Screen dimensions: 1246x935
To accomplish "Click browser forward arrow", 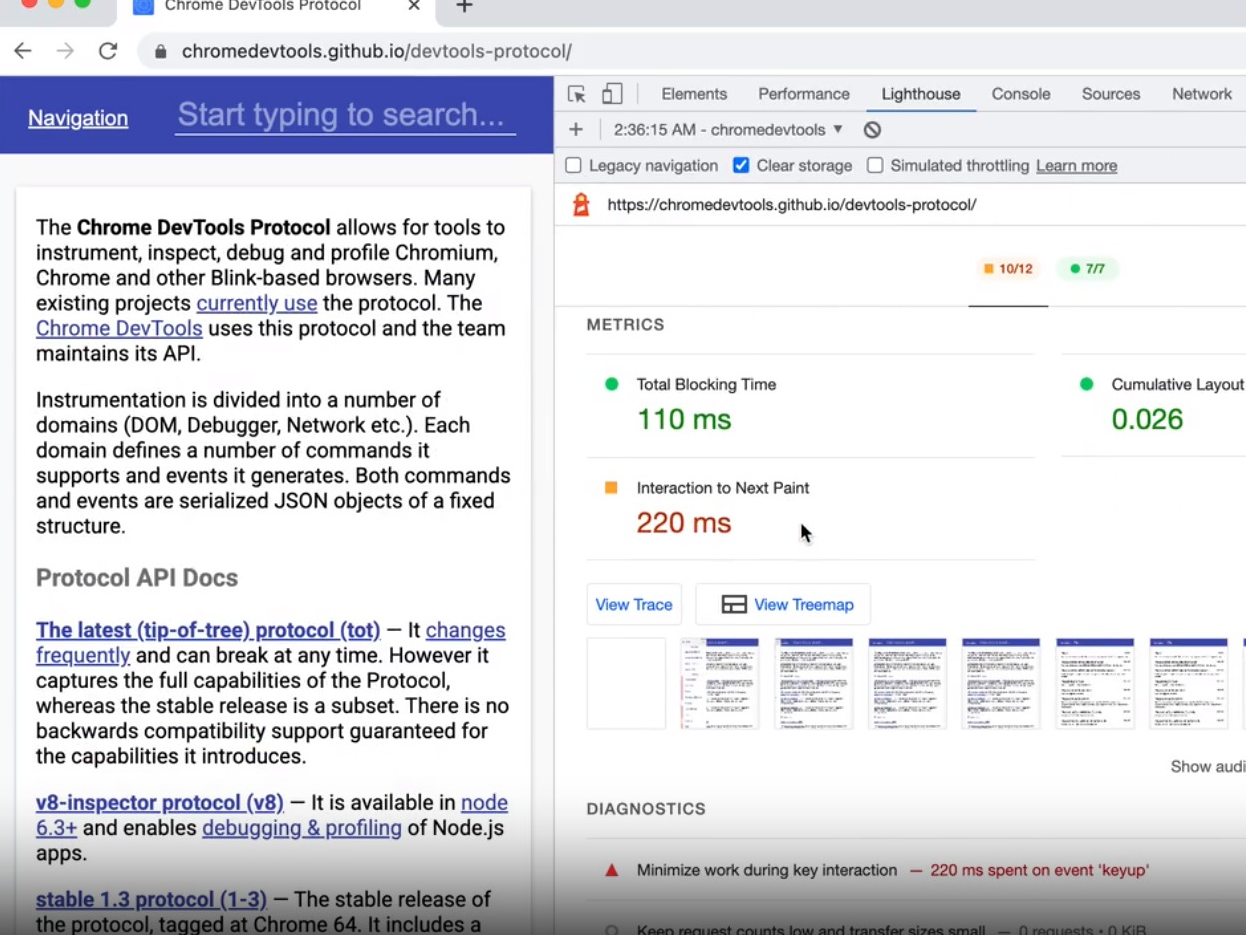I will tap(65, 51).
